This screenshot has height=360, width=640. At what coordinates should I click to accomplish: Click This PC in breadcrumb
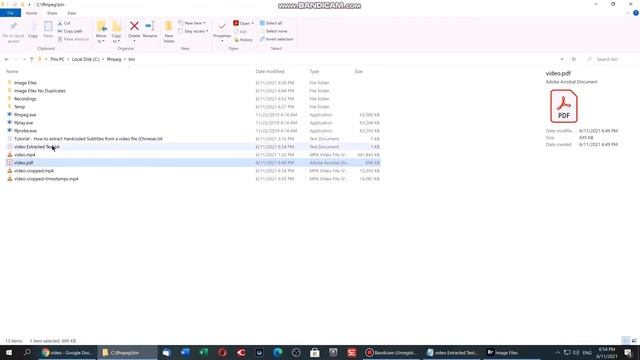(57, 59)
